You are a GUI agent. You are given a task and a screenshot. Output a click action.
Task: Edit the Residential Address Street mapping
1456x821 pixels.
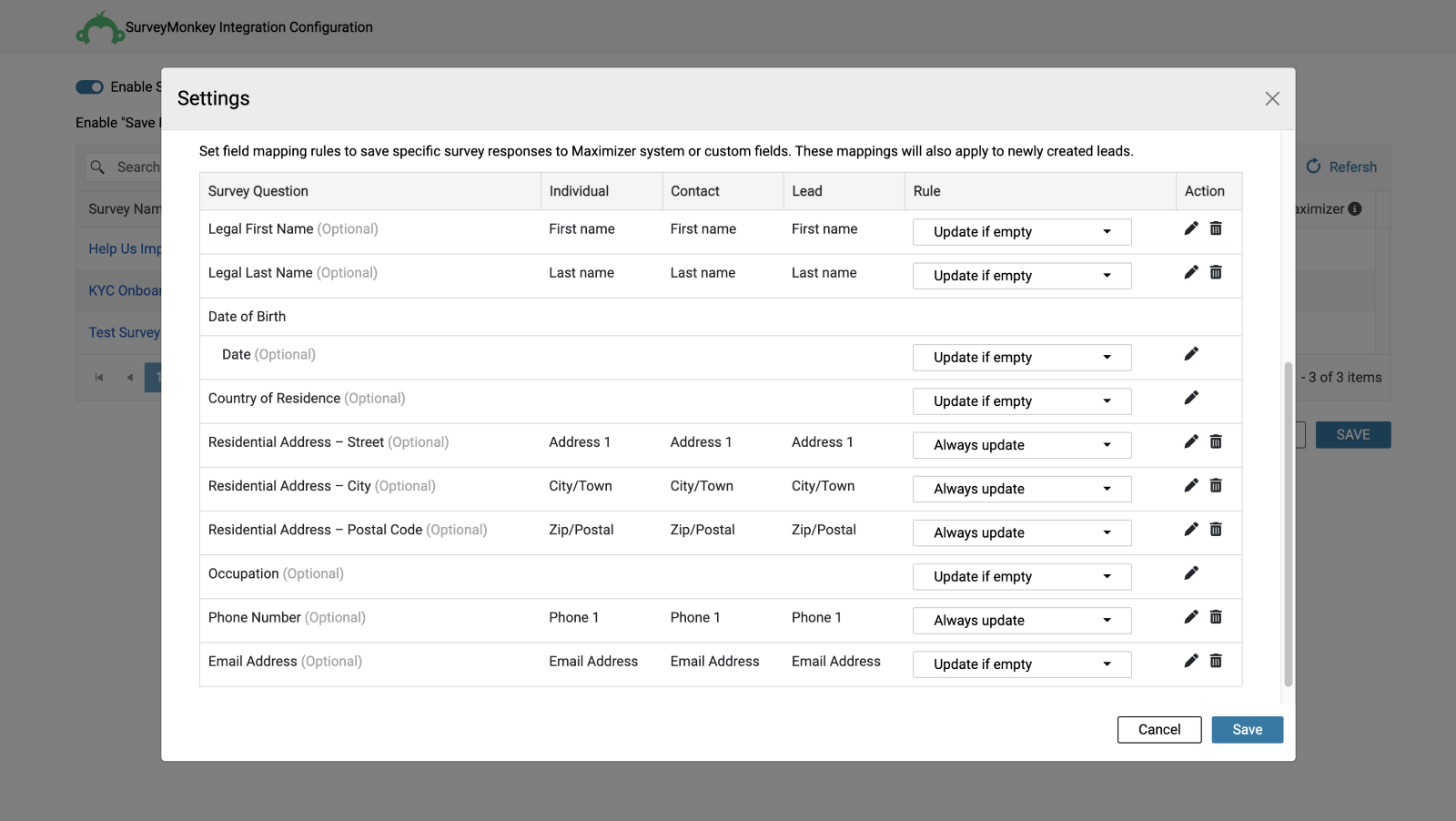1190,441
